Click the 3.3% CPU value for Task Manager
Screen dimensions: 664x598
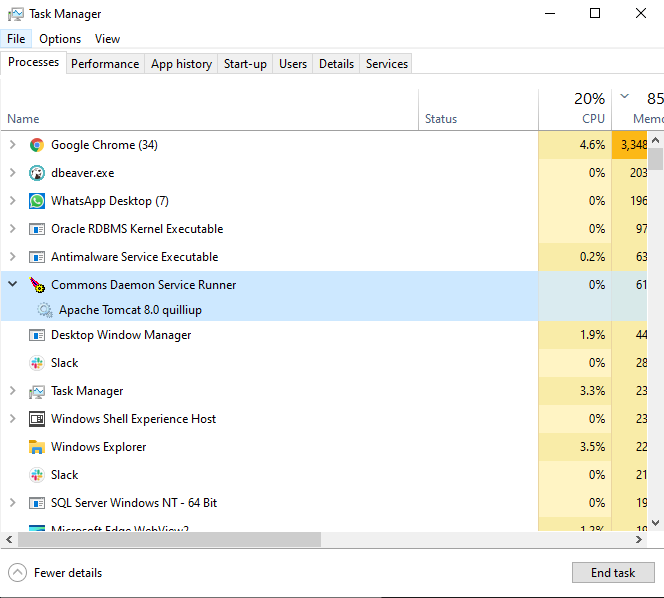(592, 390)
